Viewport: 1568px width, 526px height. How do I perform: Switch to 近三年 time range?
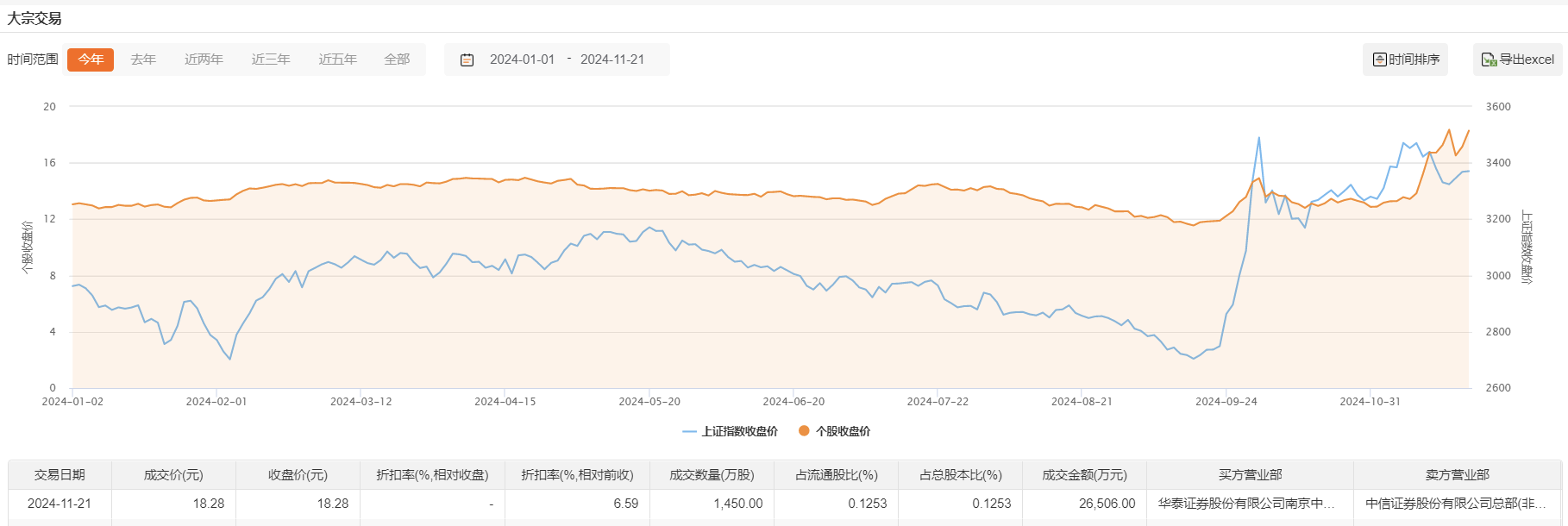(x=271, y=59)
